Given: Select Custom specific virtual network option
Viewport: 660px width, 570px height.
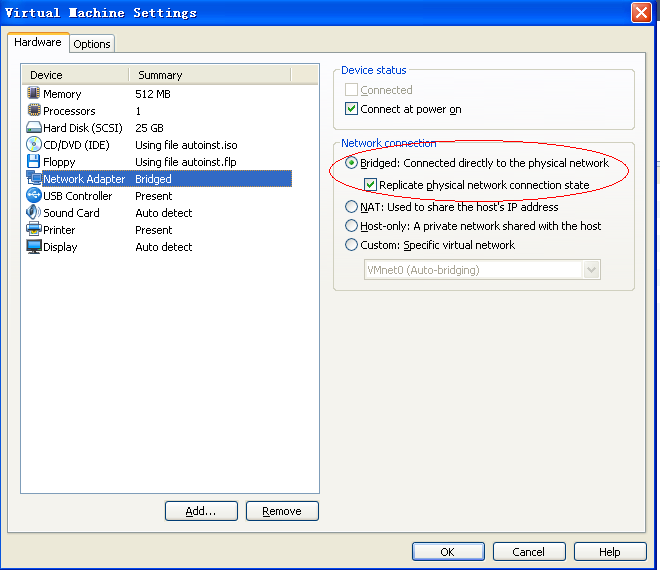Looking at the screenshot, I should (351, 245).
